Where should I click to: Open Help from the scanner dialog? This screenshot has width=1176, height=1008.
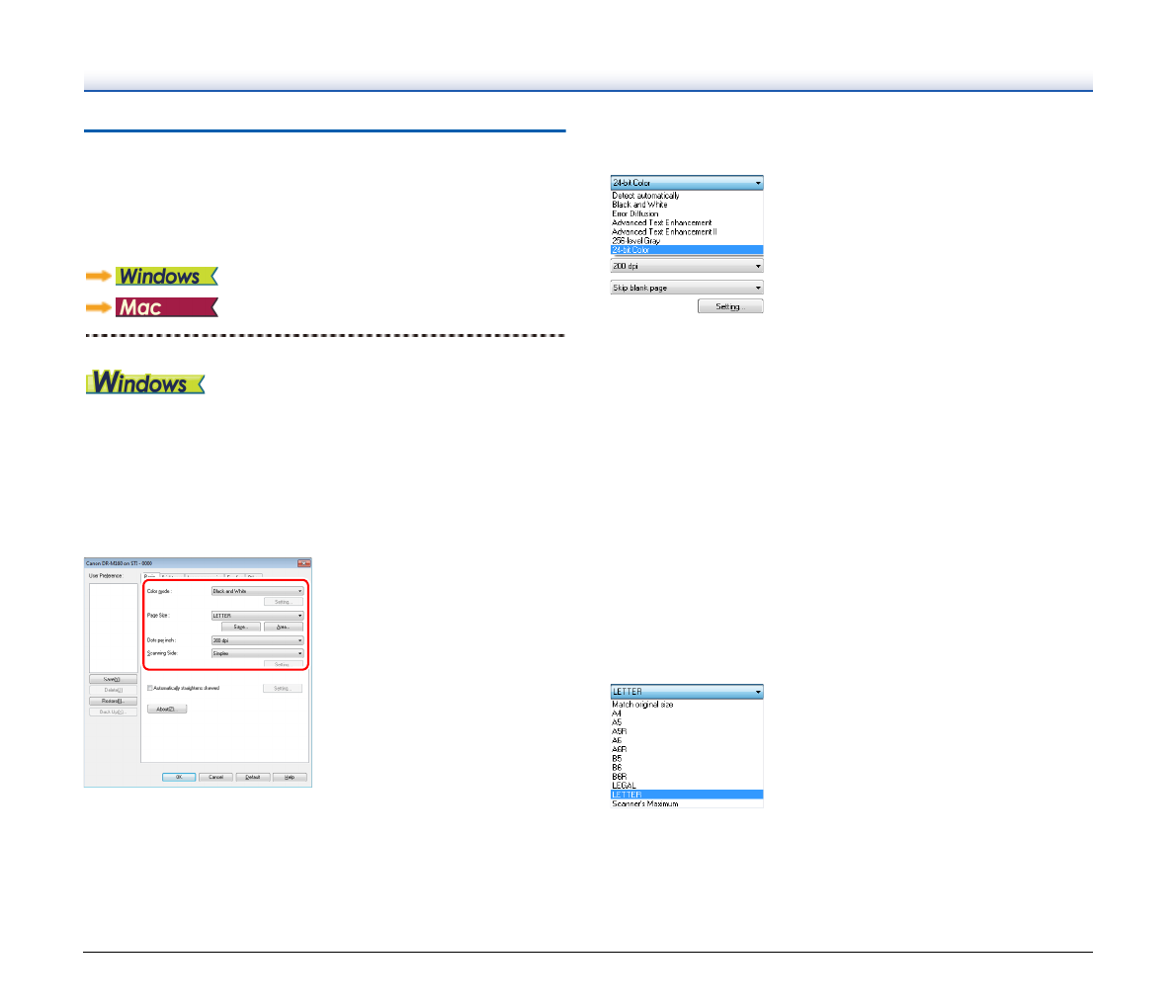[x=290, y=777]
